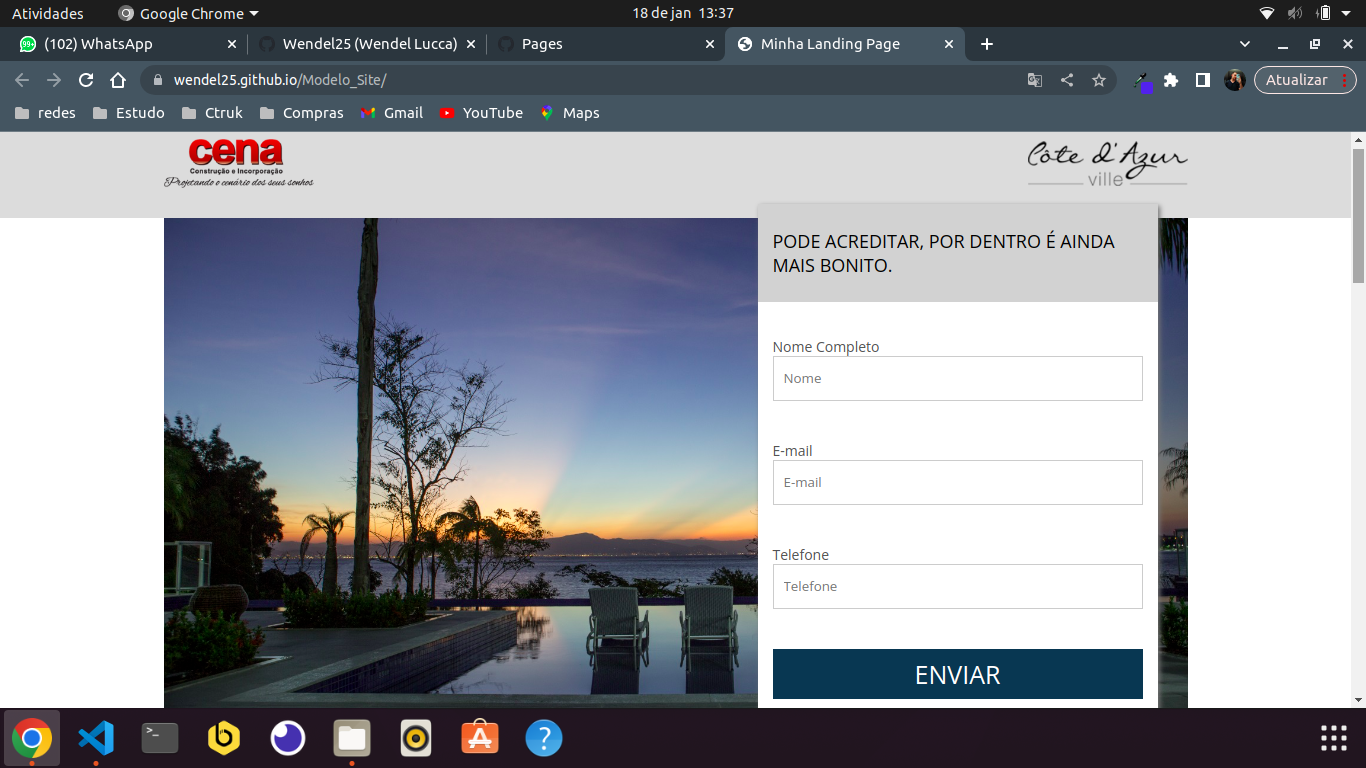The image size is (1366, 768).
Task: Open Chrome's three-dot menu next to Atualizar
Action: coord(1345,79)
